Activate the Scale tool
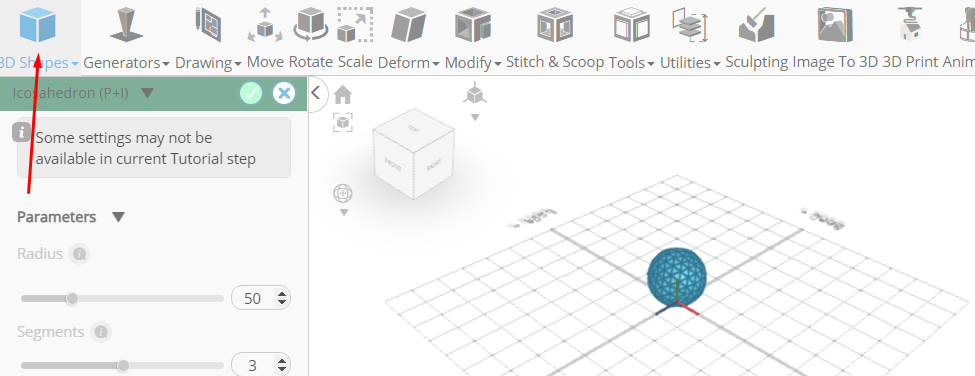Screen dimensions: 975x376 point(355,25)
